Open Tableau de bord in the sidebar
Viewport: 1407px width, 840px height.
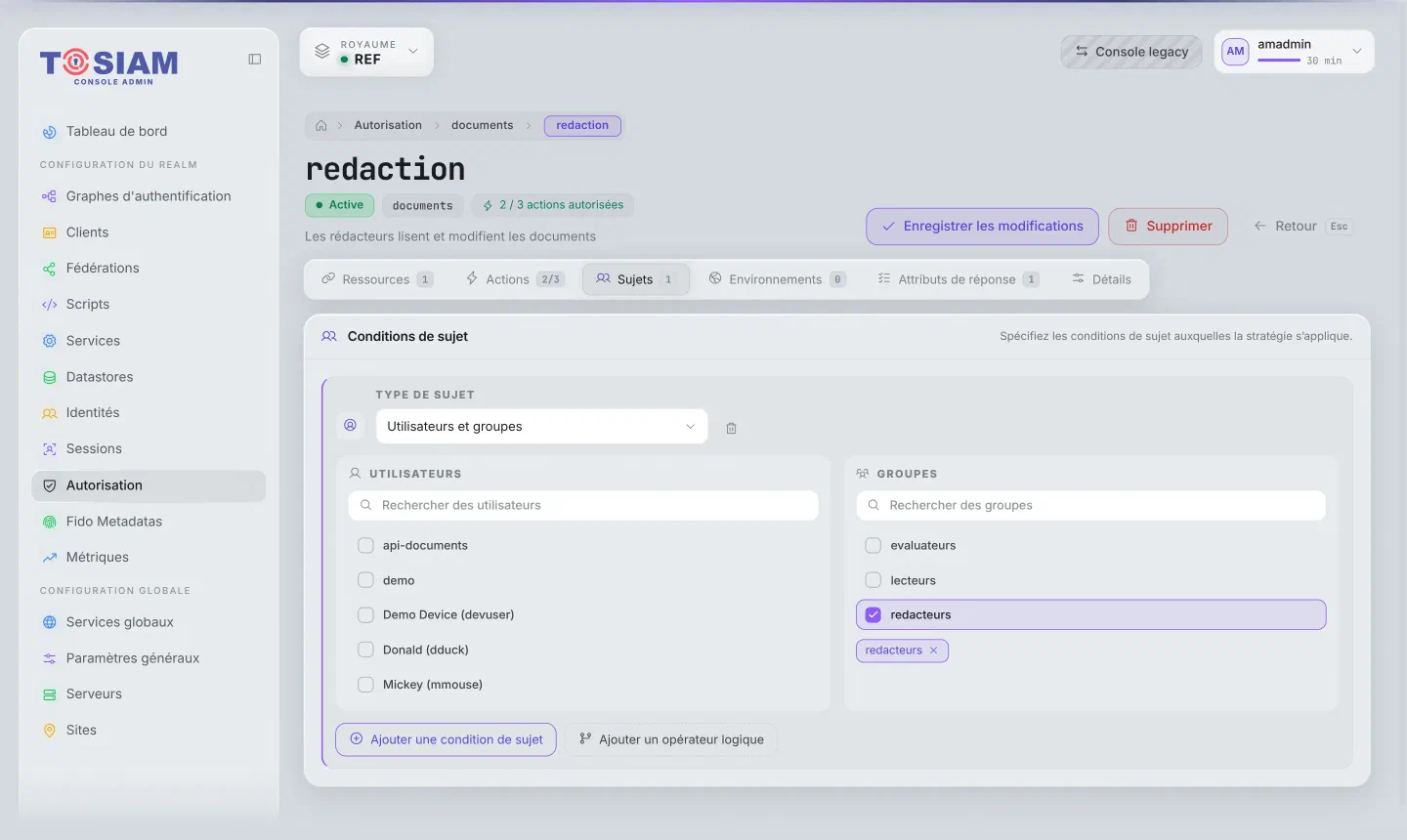(149, 131)
